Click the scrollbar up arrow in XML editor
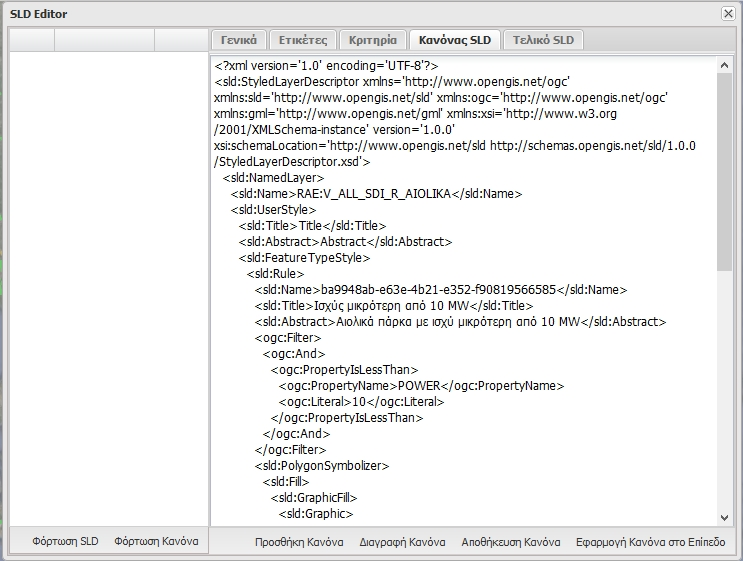The height and width of the screenshot is (561, 743). 725,65
